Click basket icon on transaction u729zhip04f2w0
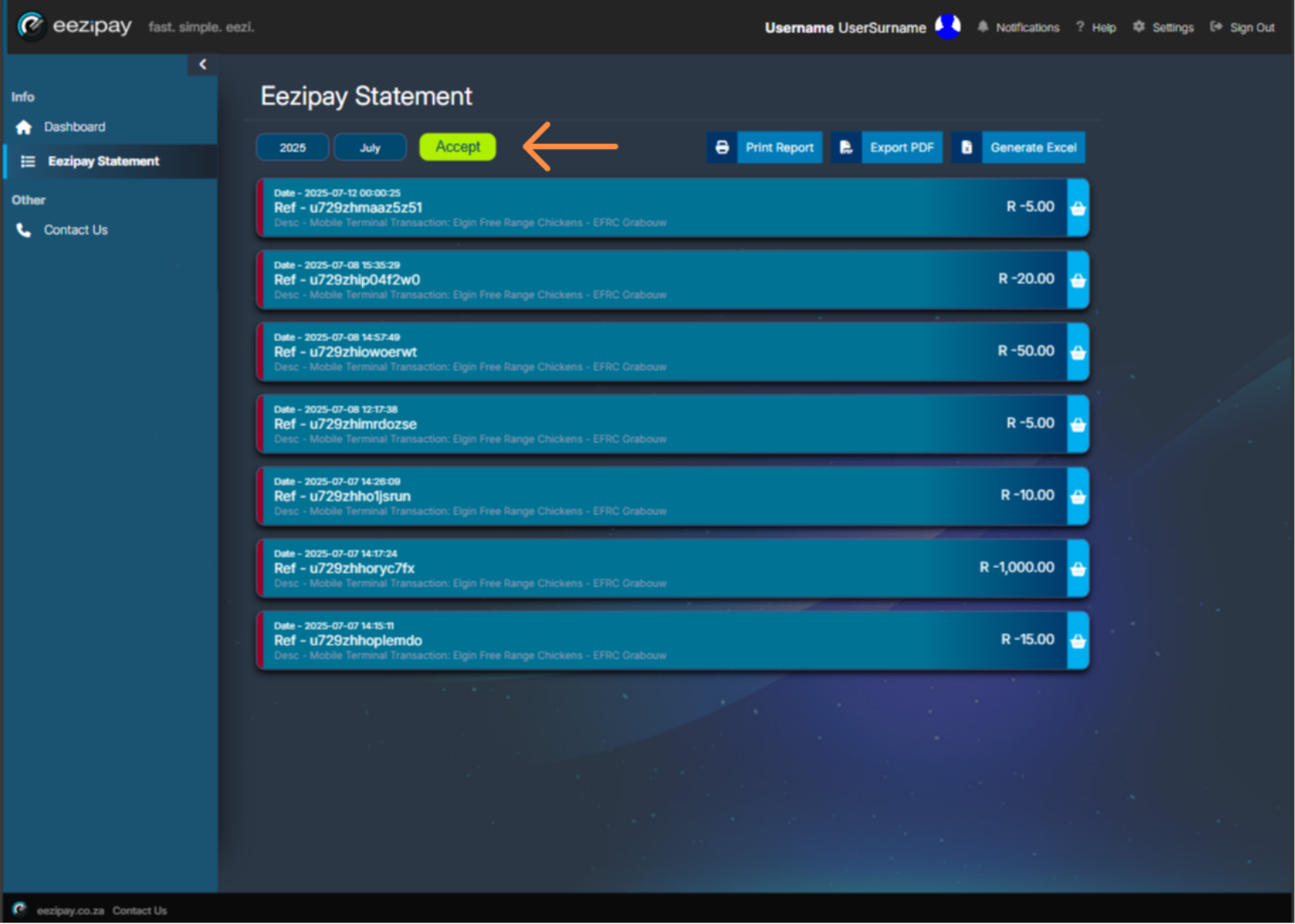The image size is (1295, 924). point(1078,280)
